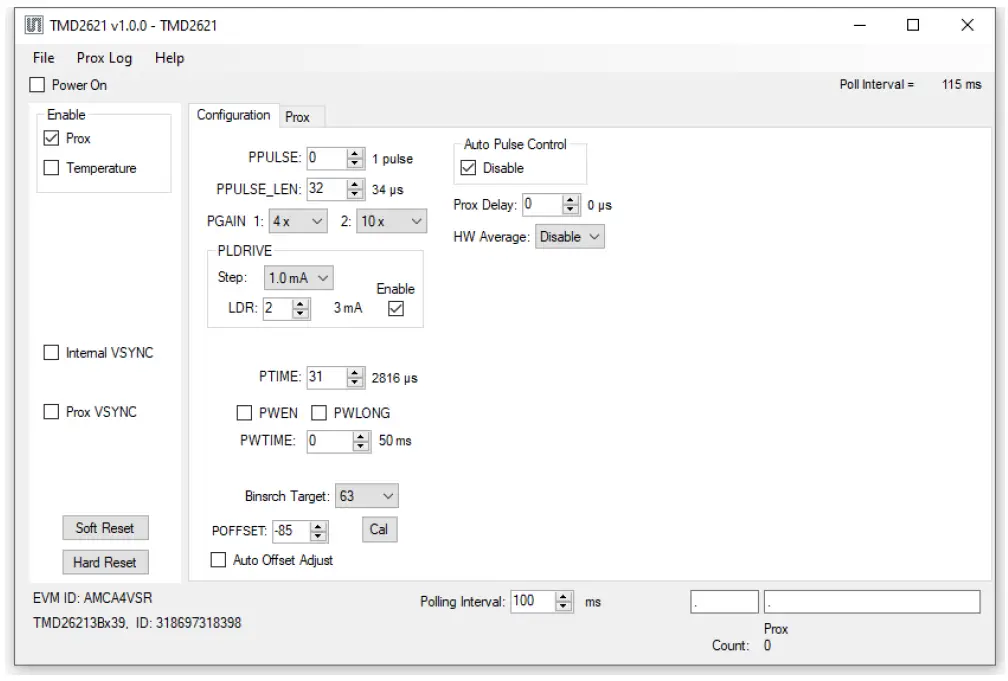The width and height of the screenshot is (1008, 681).
Task: Increase PPULSE value with up arrow
Action: (354, 153)
